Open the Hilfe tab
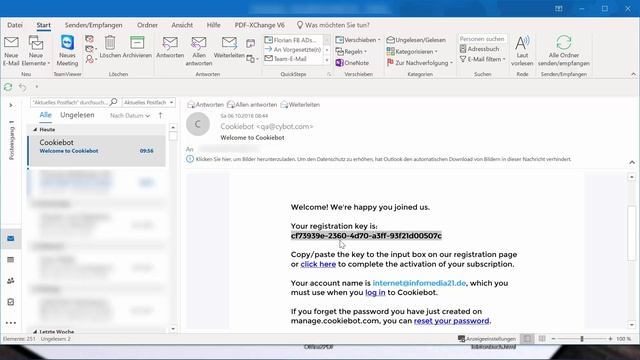Viewport: 640px width, 360px height. click(213, 25)
